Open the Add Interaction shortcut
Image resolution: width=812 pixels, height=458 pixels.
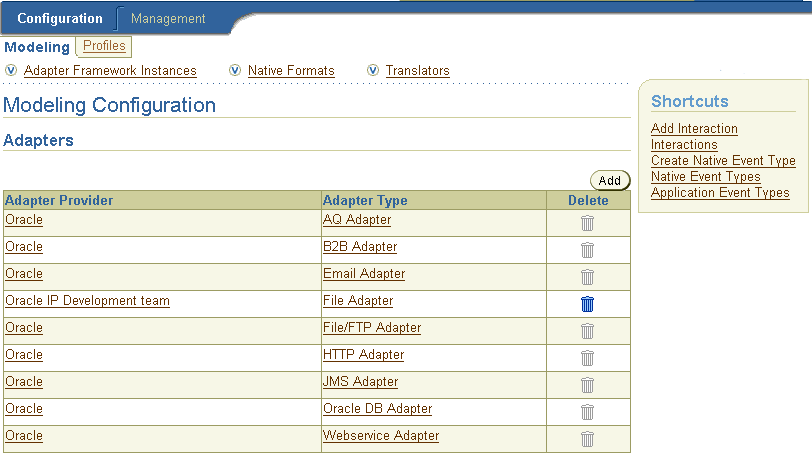pyautogui.click(x=694, y=128)
